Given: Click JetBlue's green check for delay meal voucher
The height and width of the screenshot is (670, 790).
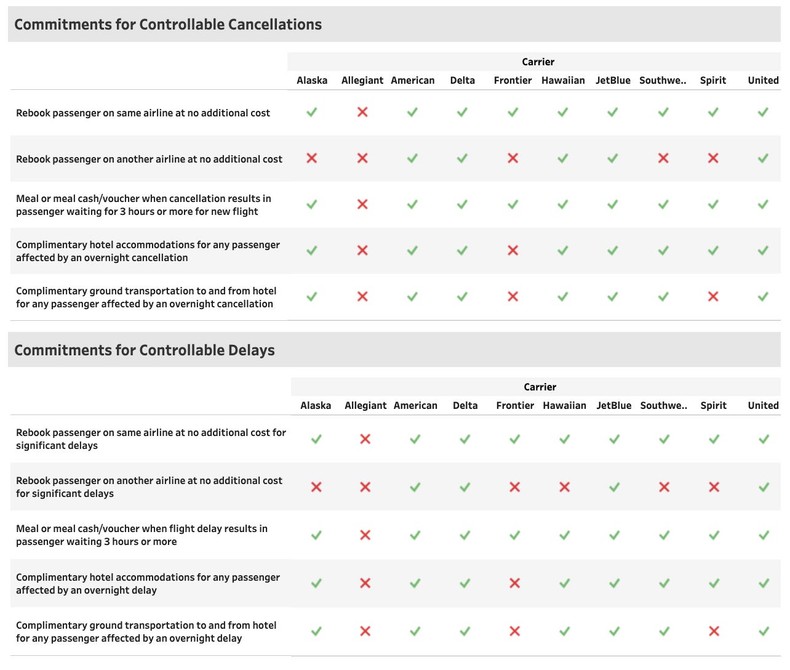Looking at the screenshot, I should (613, 535).
